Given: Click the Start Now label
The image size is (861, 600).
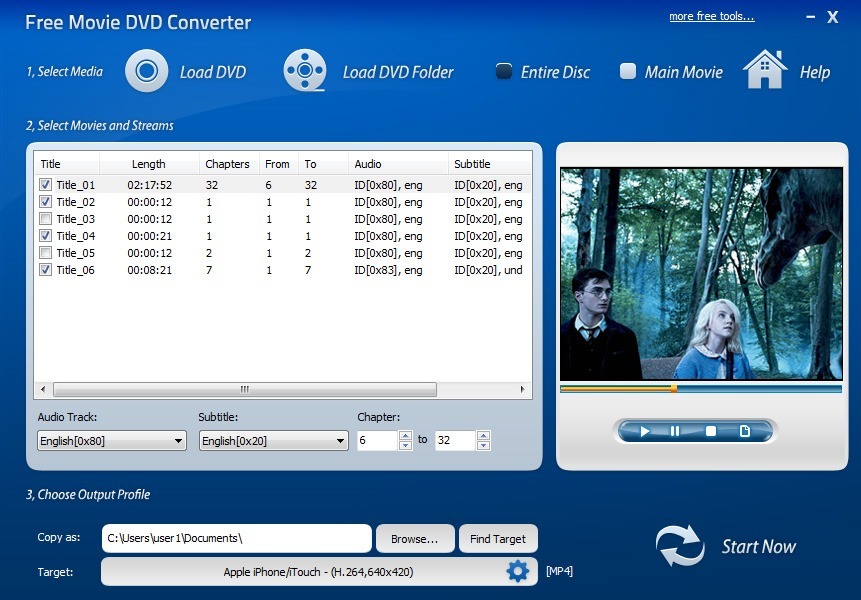Looking at the screenshot, I should pos(758,546).
